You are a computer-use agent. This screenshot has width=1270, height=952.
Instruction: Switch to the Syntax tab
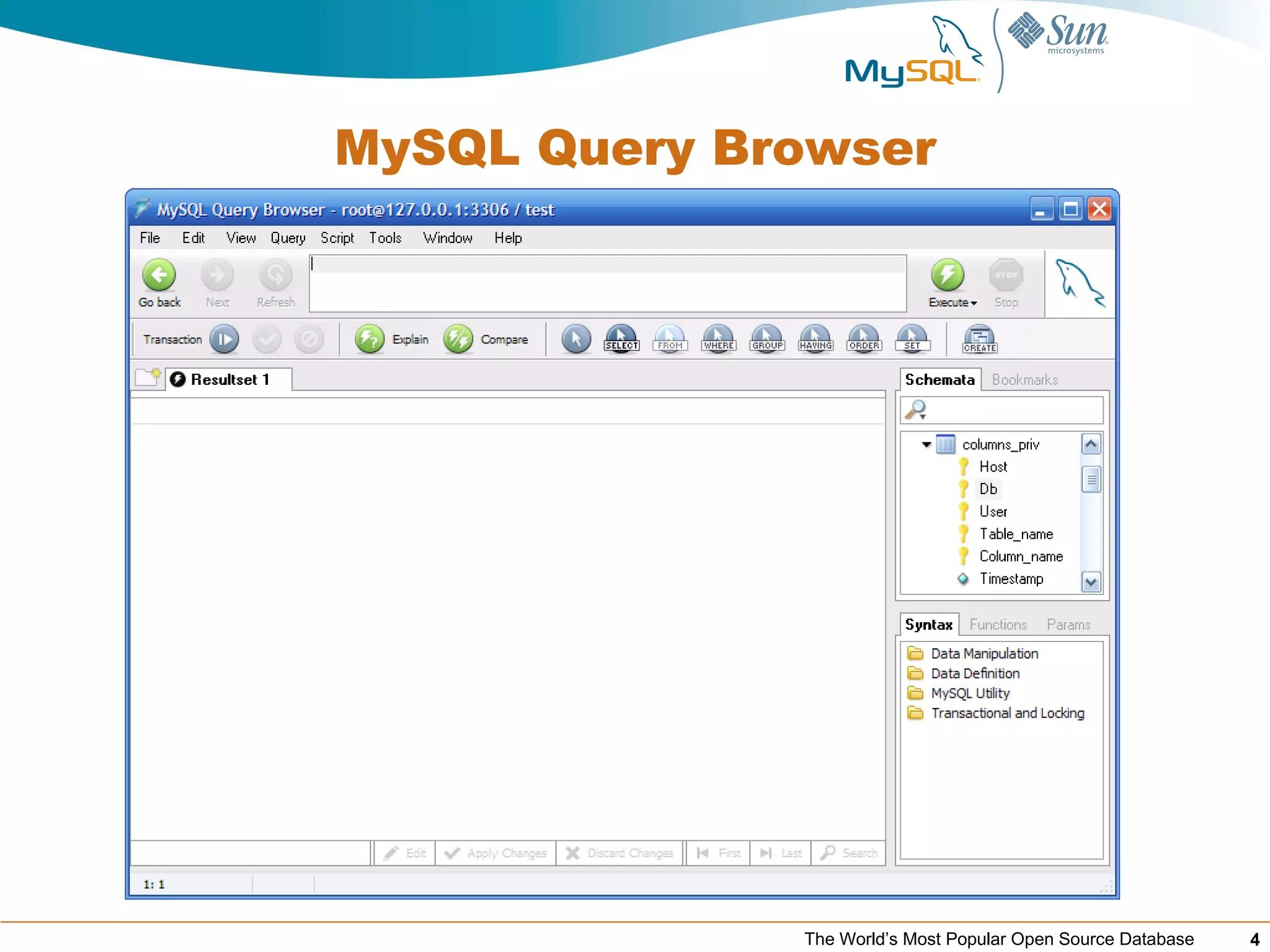coord(928,624)
